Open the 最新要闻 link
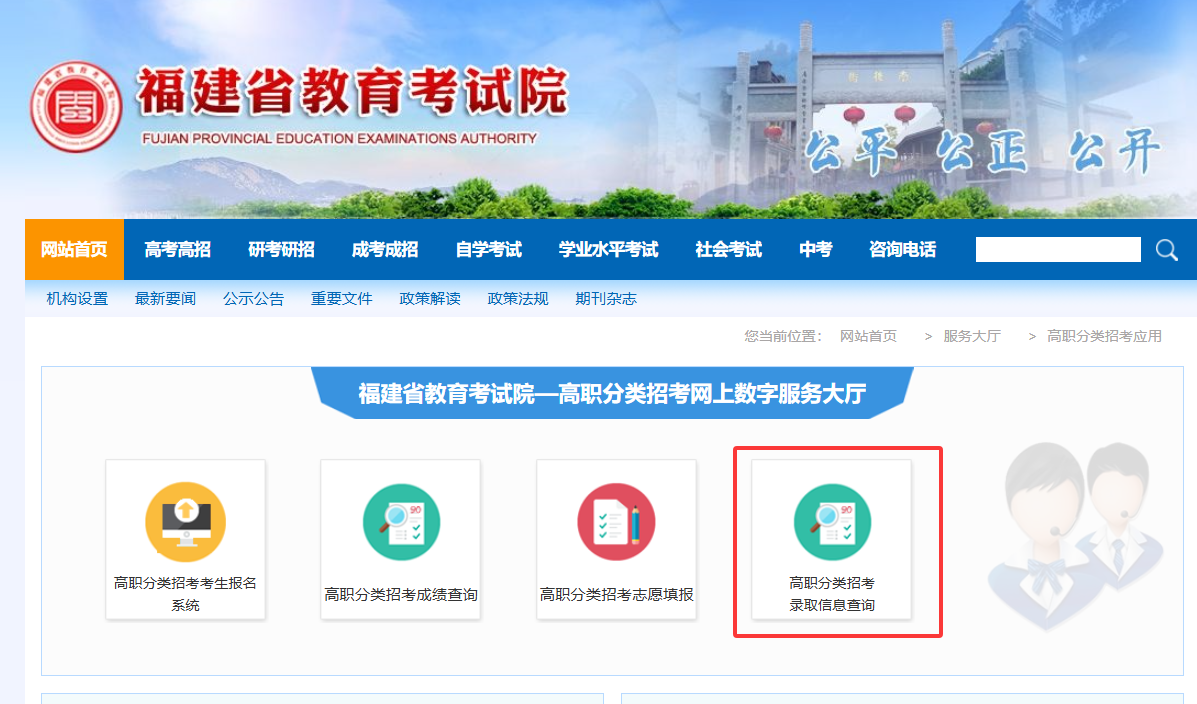Image resolution: width=1197 pixels, height=704 pixels. click(x=165, y=297)
